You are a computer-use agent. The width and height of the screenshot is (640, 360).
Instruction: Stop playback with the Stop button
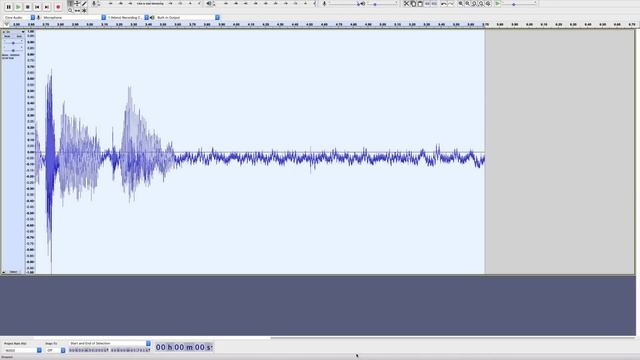(x=27, y=7)
